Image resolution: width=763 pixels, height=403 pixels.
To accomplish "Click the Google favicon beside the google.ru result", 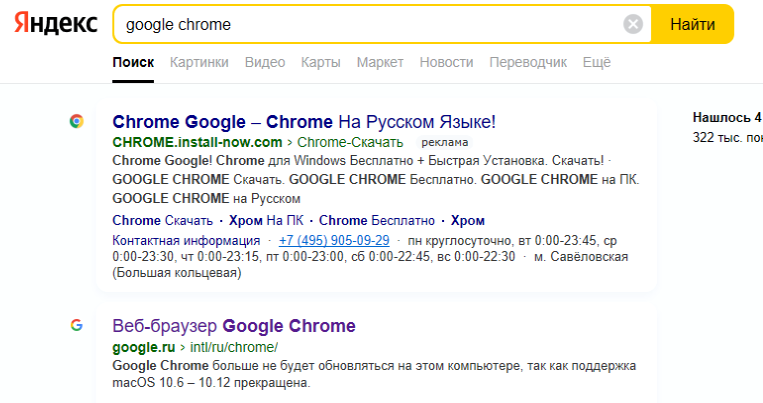I will pos(76,325).
